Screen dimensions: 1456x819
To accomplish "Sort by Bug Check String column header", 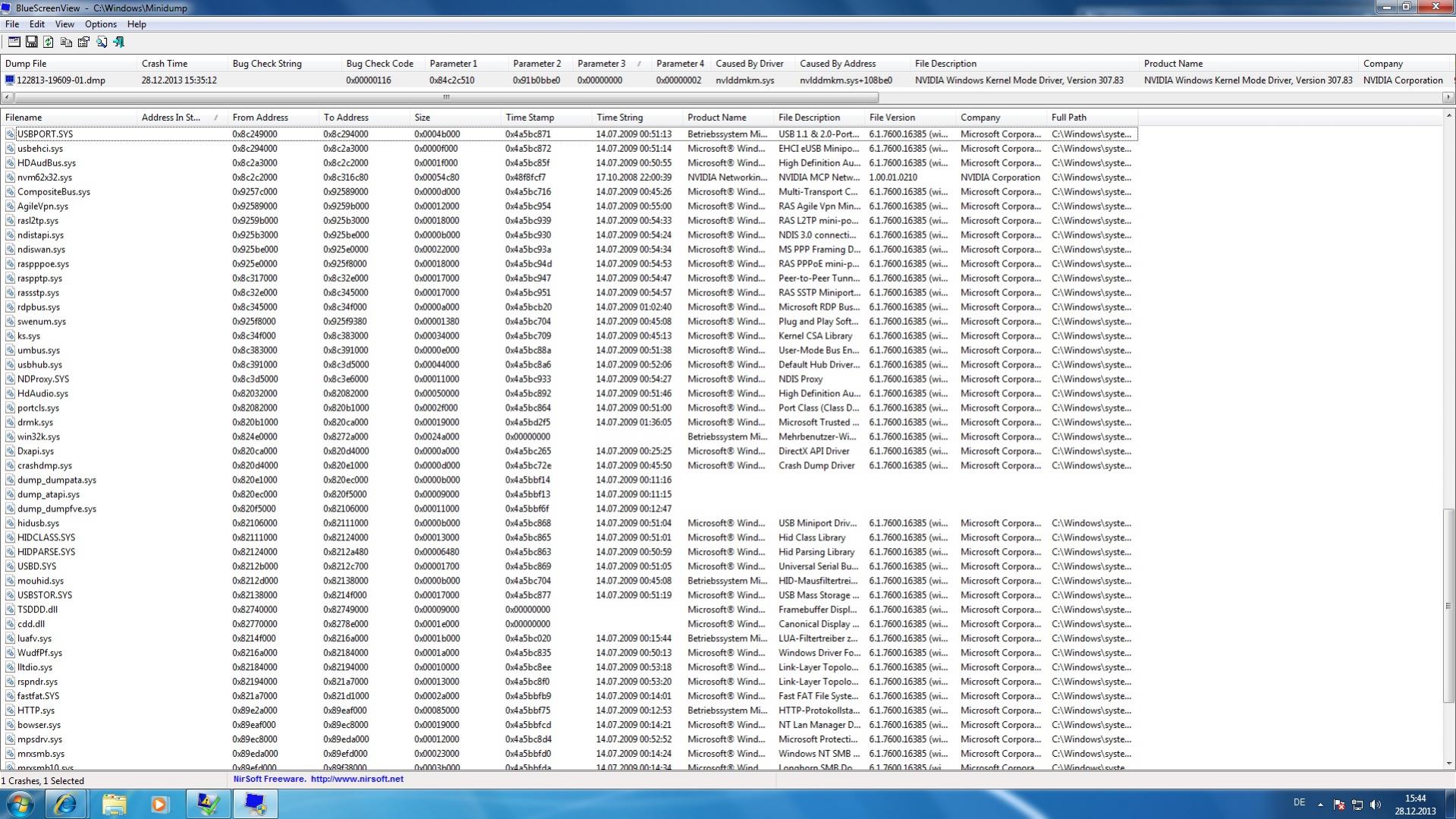I will [x=285, y=64].
